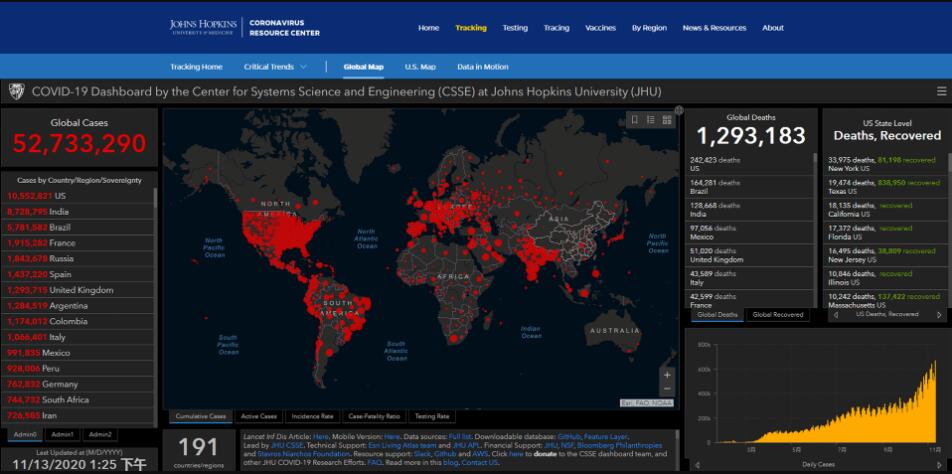The image size is (952, 474).
Task: Open the Vaccines menu item
Action: coord(600,28)
